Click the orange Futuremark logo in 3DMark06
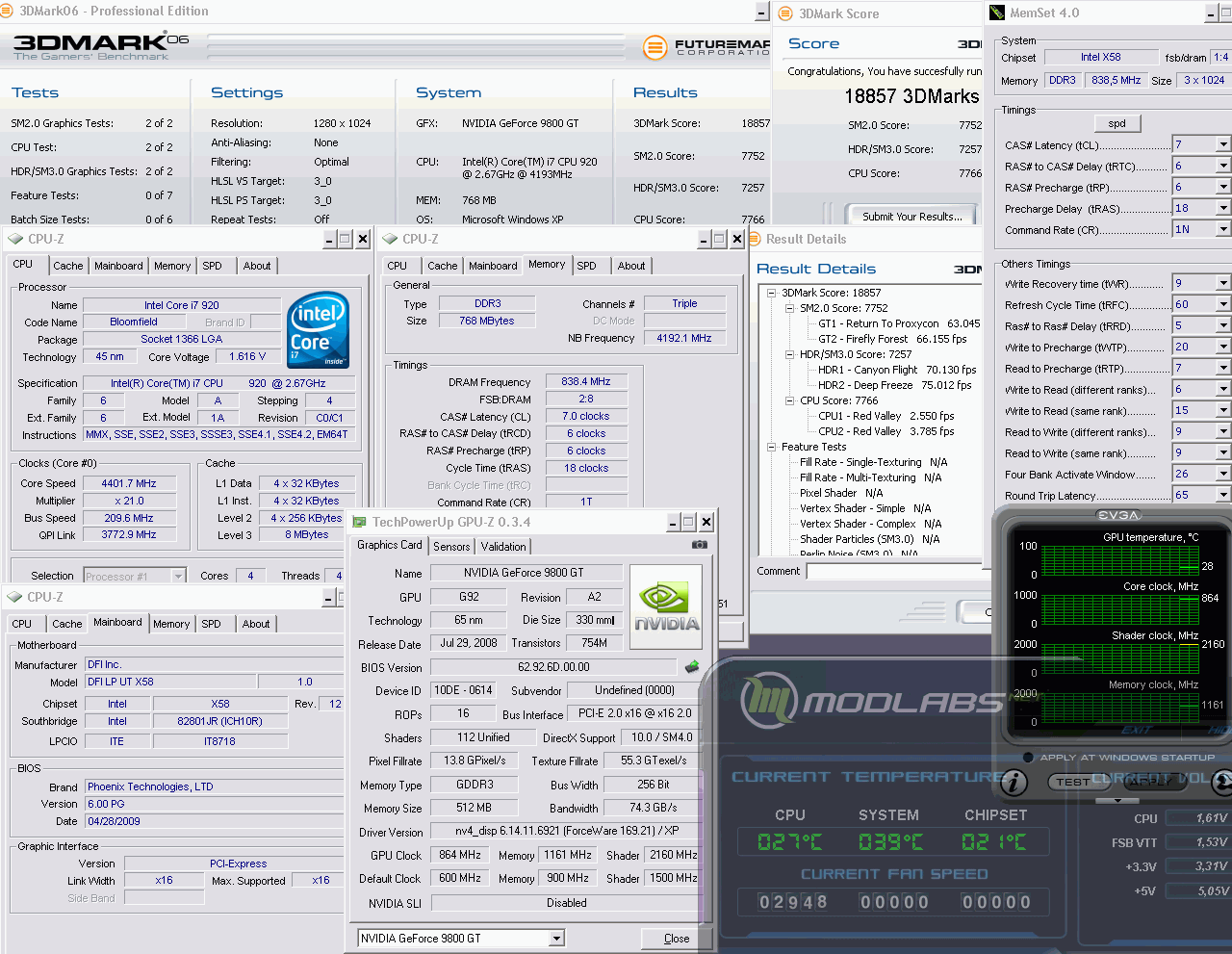This screenshot has height=954, width=1232. 654,46
